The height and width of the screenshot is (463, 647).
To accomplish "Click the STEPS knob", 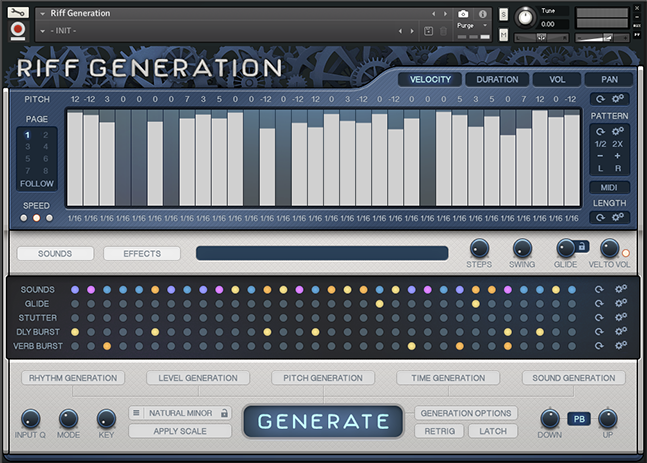I will click(479, 248).
